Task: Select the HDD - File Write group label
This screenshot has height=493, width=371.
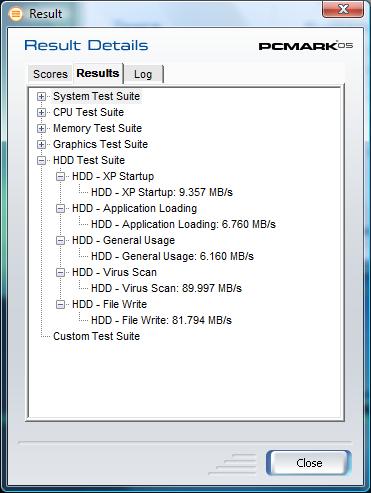Action: pyautogui.click(x=110, y=304)
